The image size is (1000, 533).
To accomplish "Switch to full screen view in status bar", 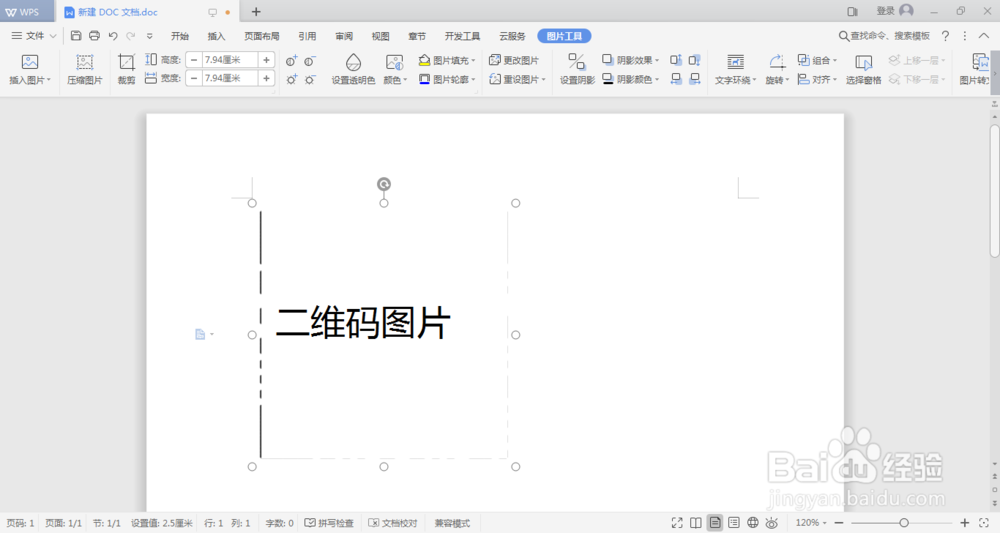I will click(677, 523).
